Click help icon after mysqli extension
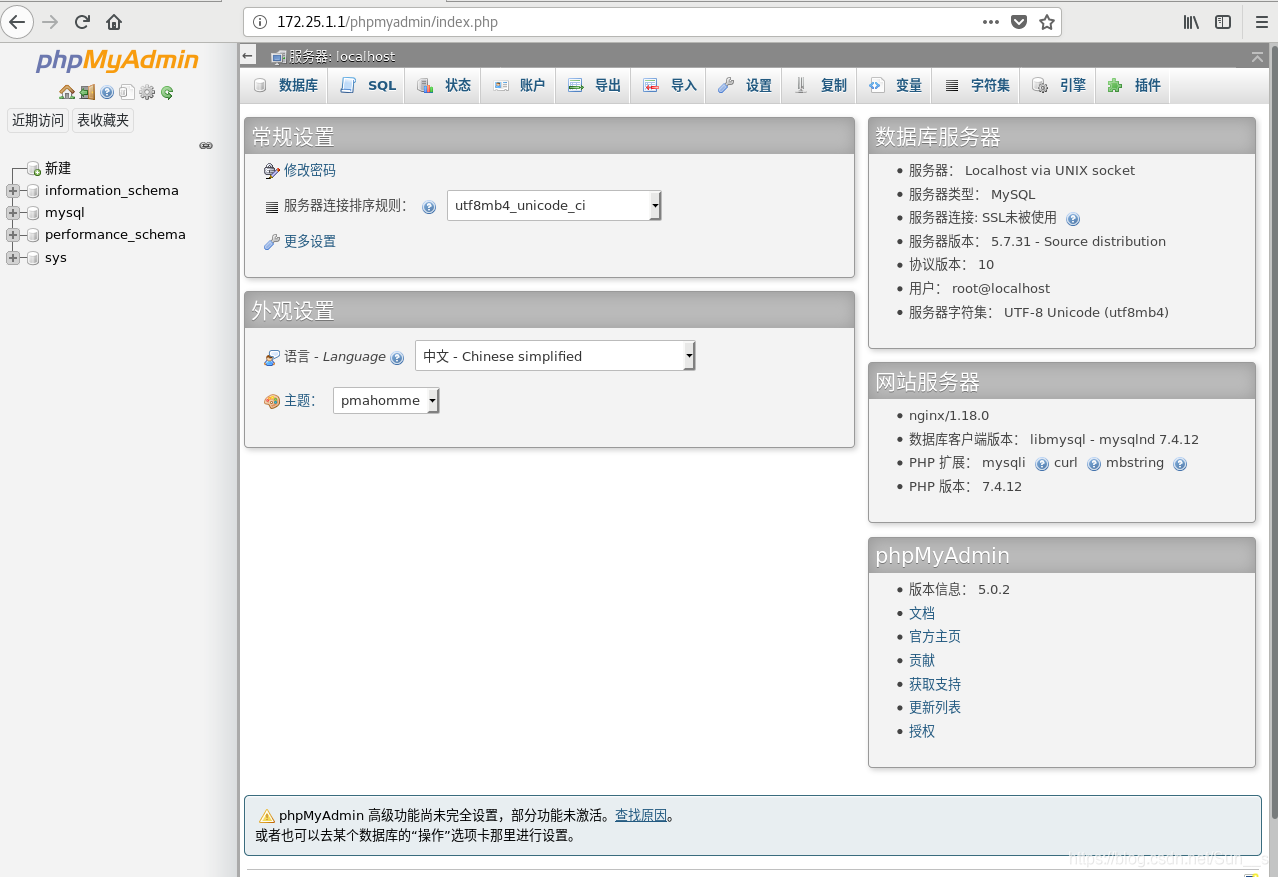Image resolution: width=1278 pixels, height=877 pixels. (1042, 464)
